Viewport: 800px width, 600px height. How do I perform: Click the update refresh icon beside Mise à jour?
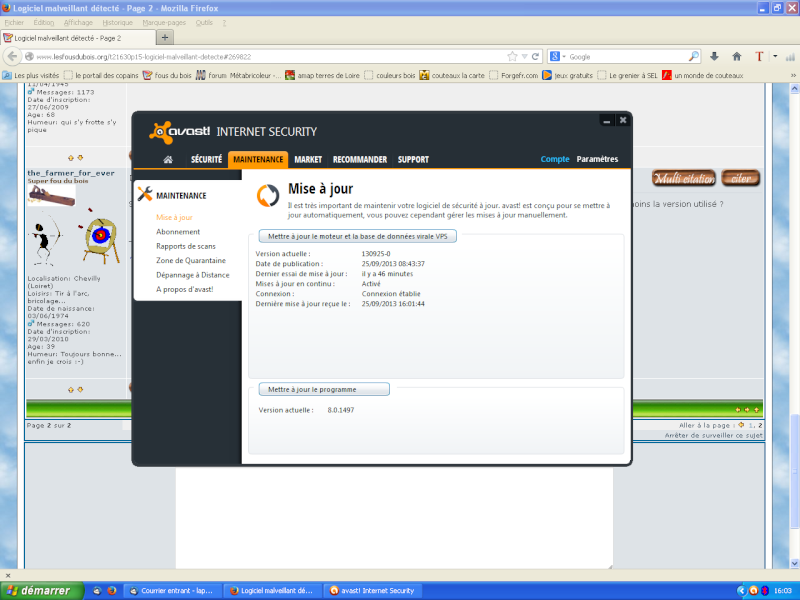pos(268,196)
